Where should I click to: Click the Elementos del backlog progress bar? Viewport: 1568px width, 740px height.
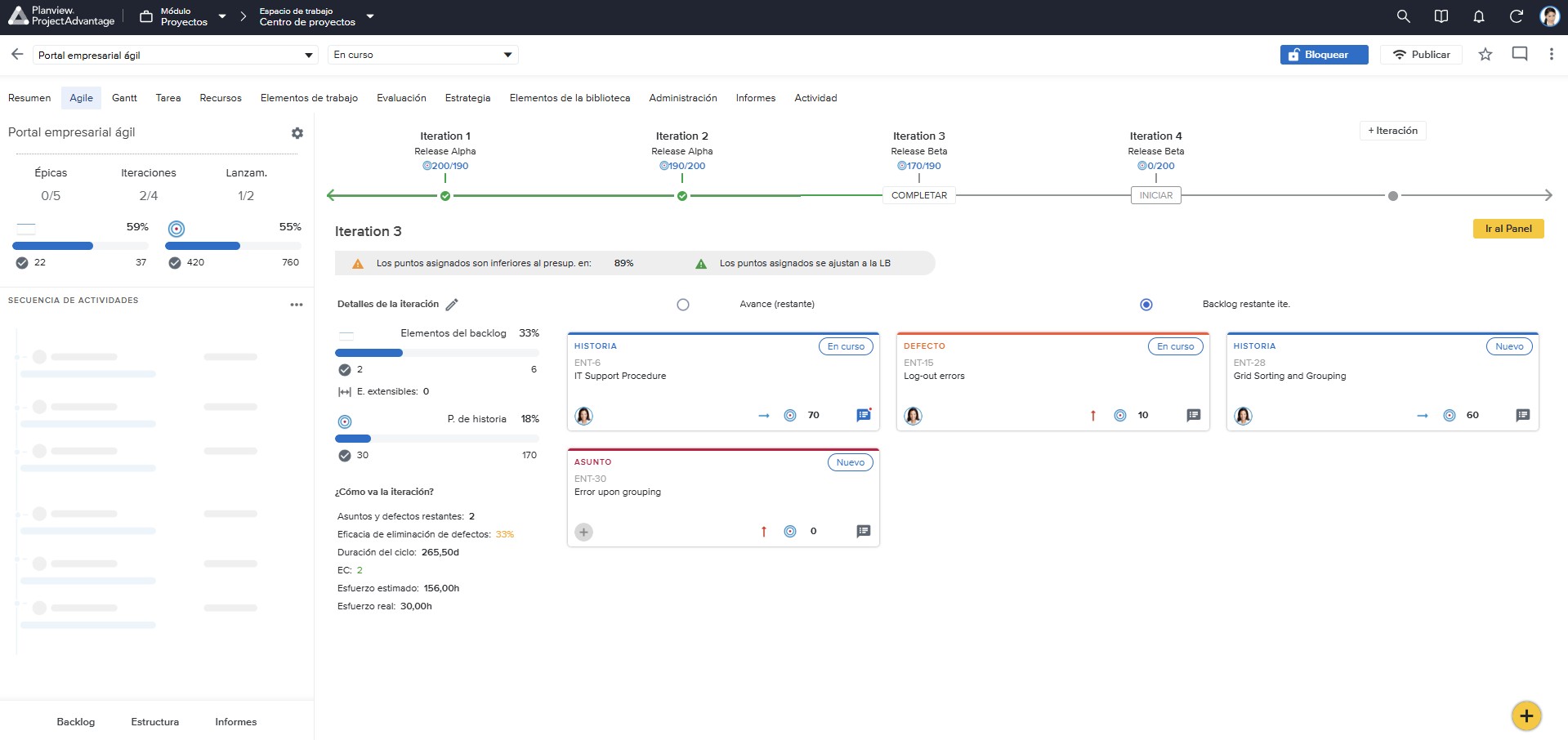point(437,353)
